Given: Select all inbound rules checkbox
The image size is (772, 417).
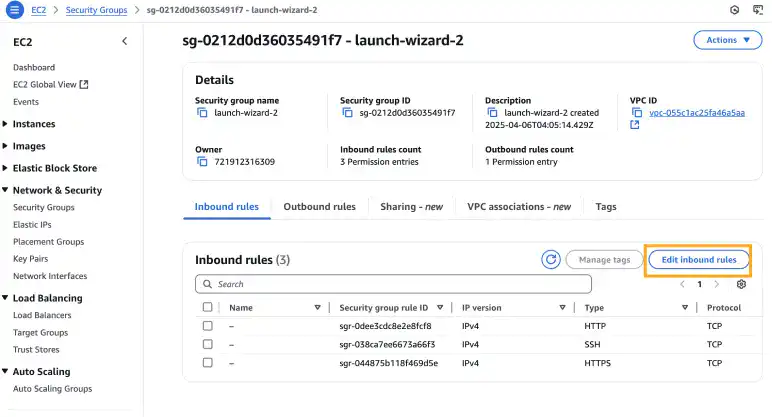Looking at the screenshot, I should [x=208, y=307].
